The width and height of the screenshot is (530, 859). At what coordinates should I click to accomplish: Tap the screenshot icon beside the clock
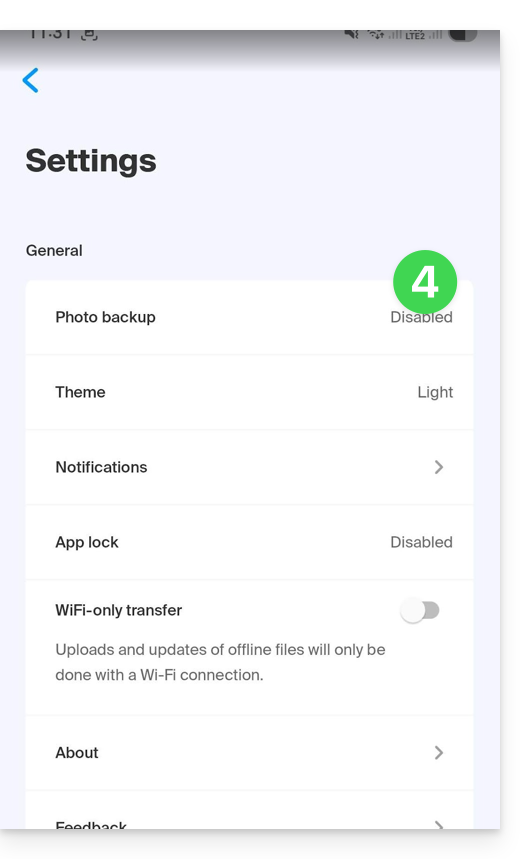(89, 35)
